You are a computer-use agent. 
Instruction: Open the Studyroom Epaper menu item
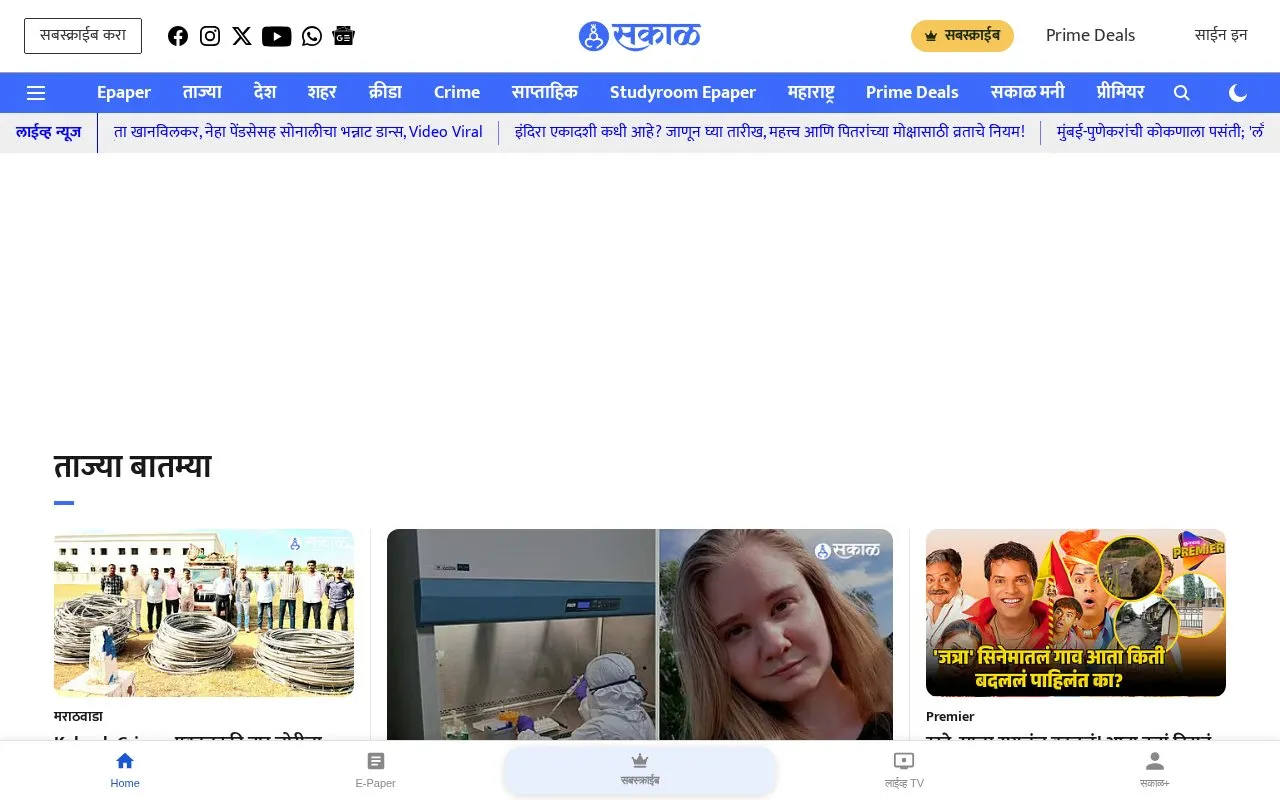click(683, 93)
